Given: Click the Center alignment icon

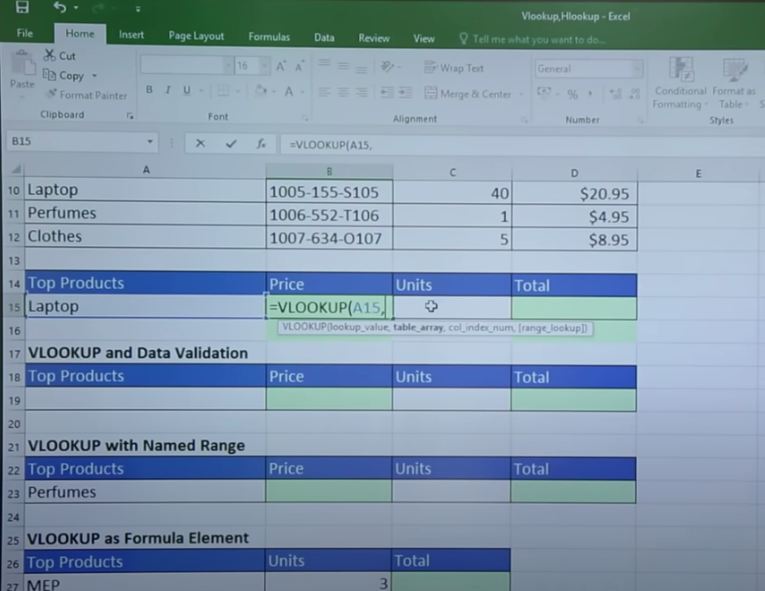Looking at the screenshot, I should tap(343, 92).
